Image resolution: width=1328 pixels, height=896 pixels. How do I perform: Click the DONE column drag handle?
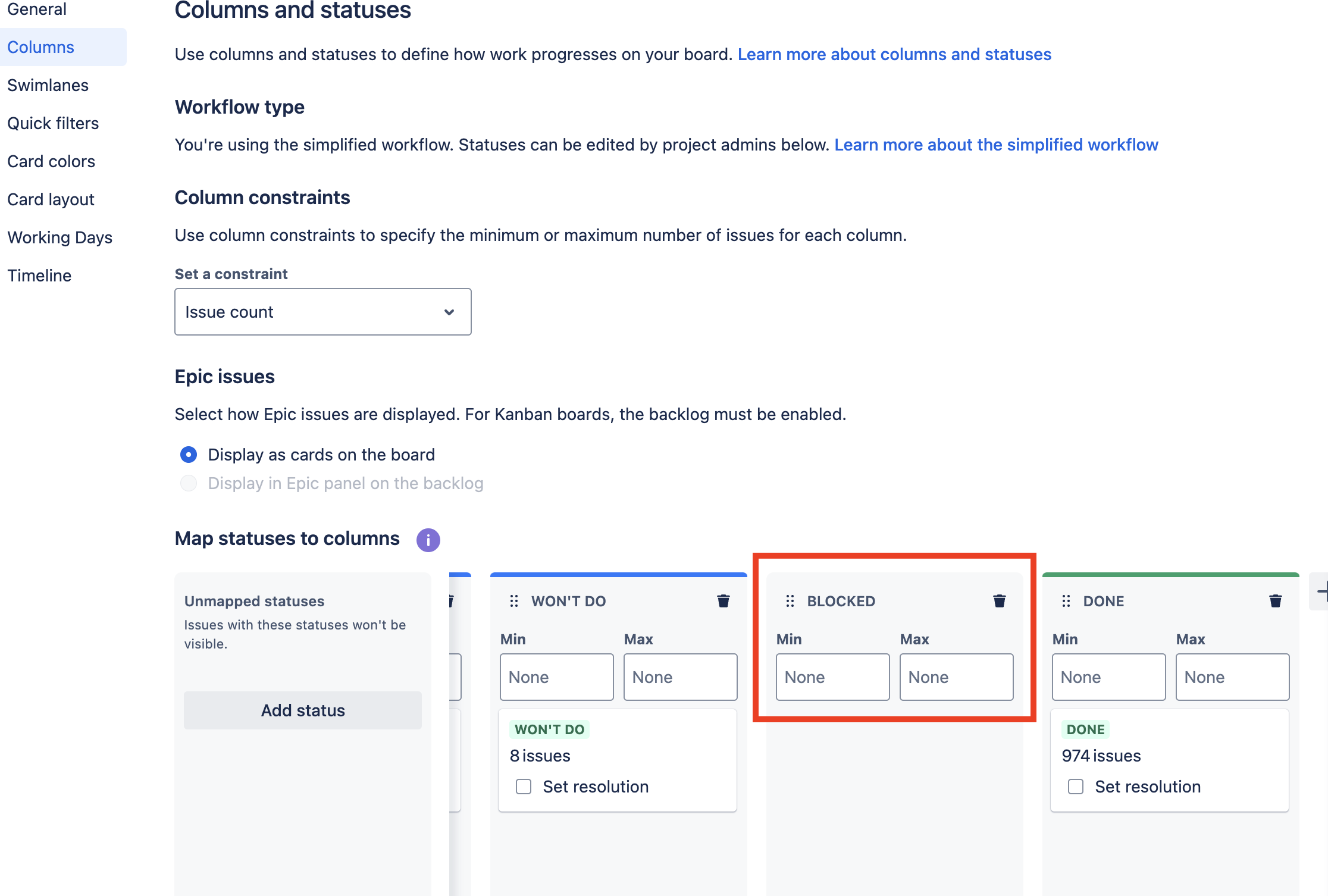(1066, 601)
